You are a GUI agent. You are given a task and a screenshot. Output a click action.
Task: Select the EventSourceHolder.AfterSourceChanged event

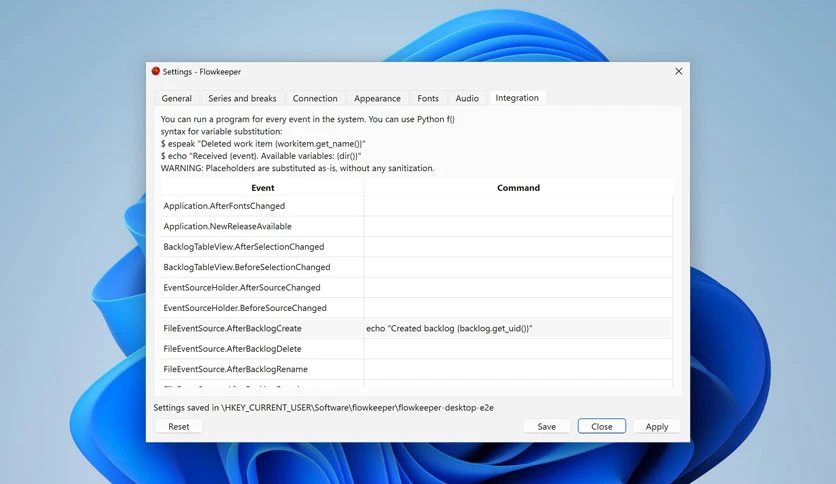click(x=262, y=287)
